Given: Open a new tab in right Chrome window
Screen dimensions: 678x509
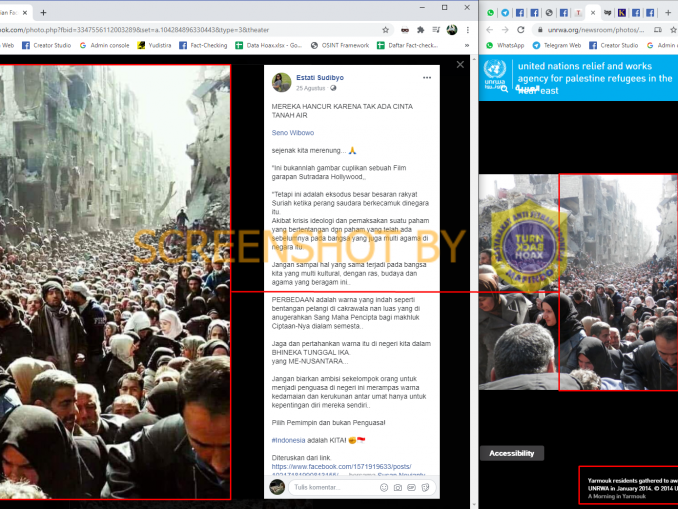Looking at the screenshot, I should (x=668, y=13).
